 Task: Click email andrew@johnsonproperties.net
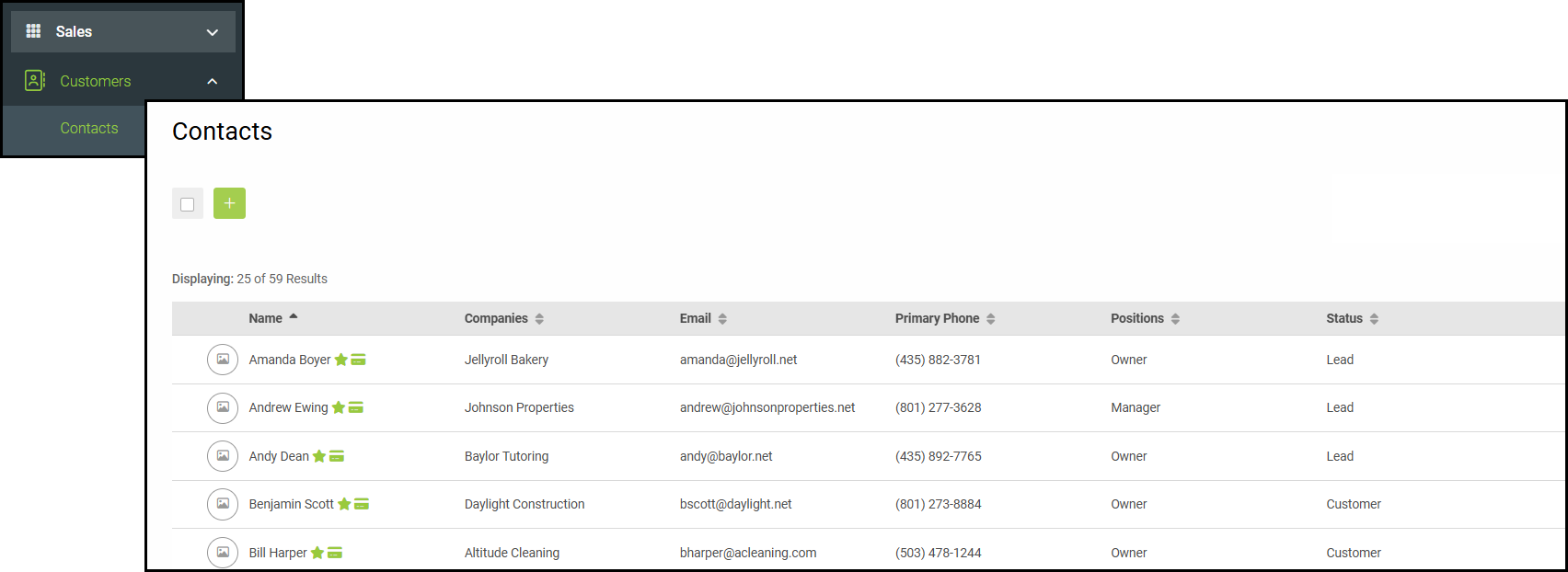click(x=767, y=407)
